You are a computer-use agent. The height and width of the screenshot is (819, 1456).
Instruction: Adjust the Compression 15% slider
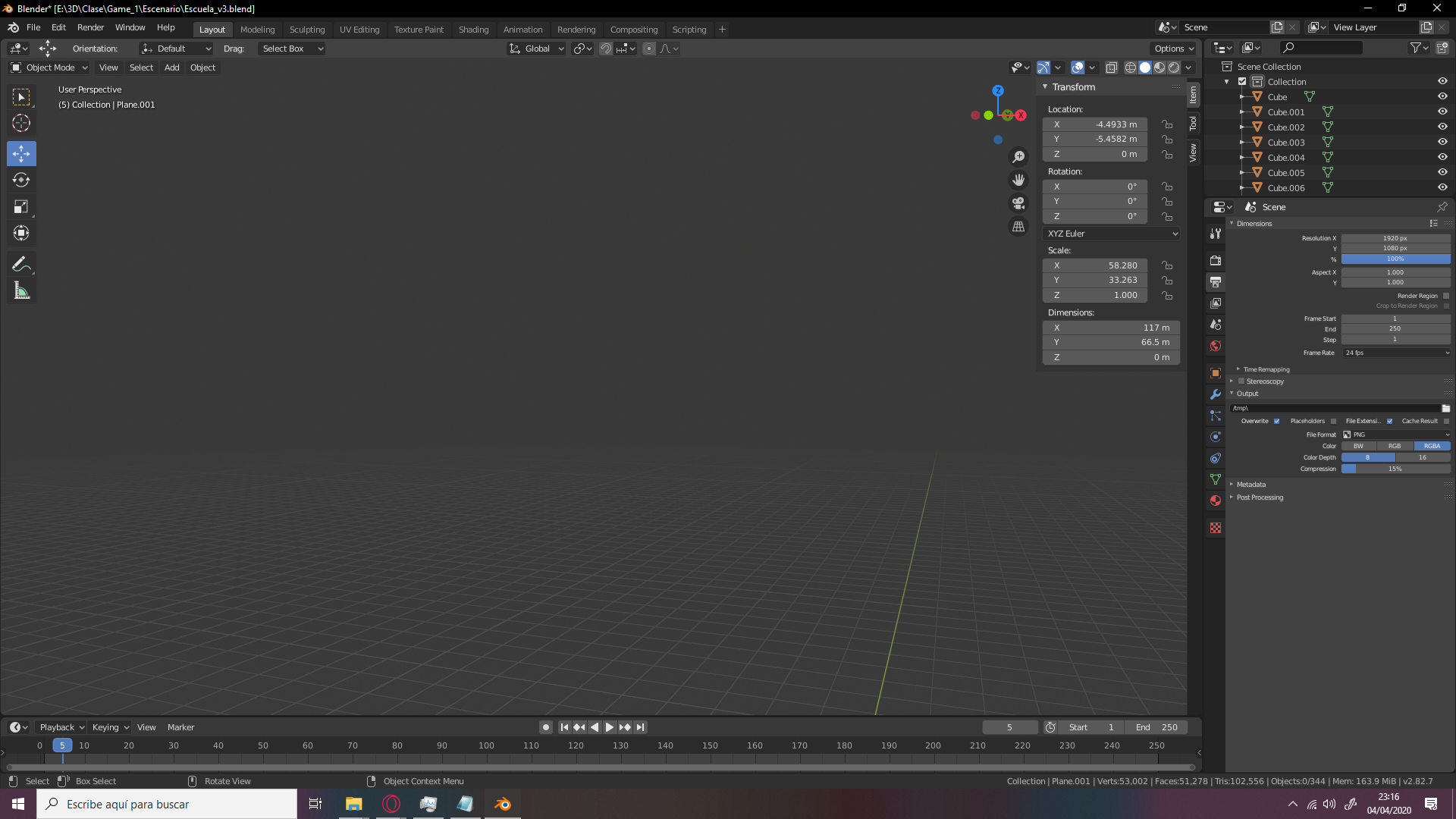coord(1395,469)
